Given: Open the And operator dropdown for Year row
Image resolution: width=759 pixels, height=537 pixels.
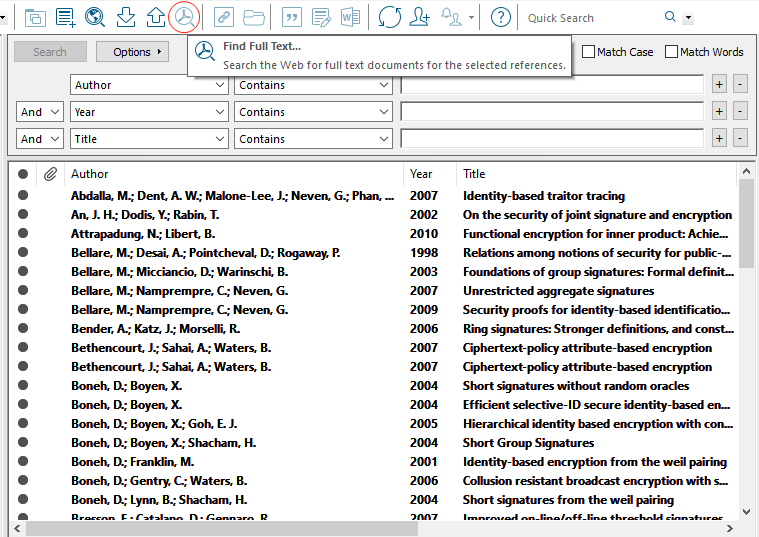Looking at the screenshot, I should 40,112.
